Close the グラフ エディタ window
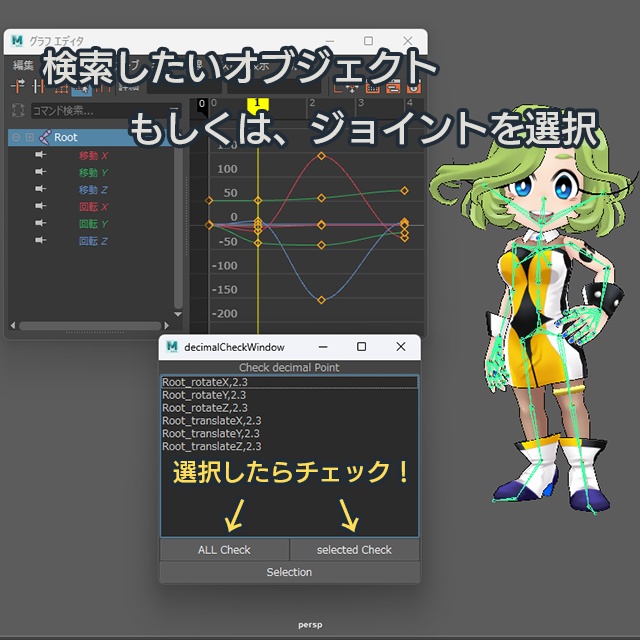640x640 pixels. click(x=407, y=41)
